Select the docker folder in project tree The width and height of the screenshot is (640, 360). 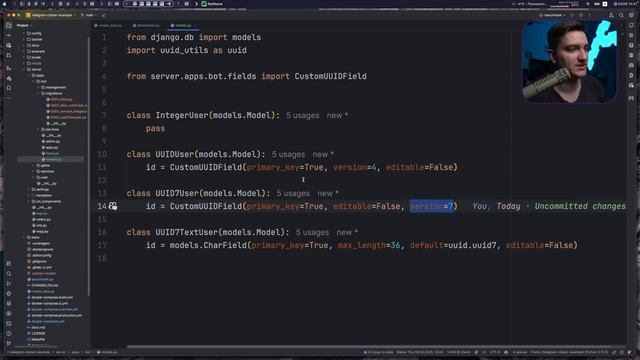pyautogui.click(x=35, y=40)
